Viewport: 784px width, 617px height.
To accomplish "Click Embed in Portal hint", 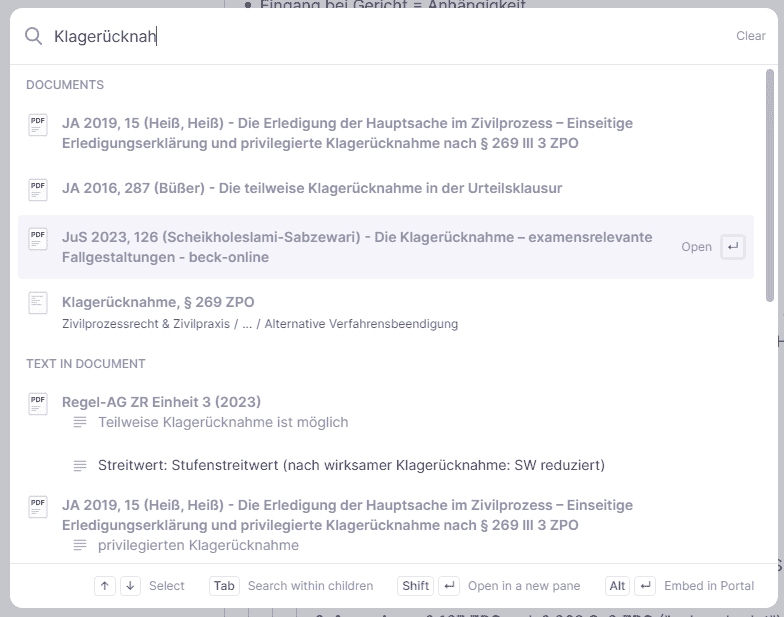I will tap(709, 586).
